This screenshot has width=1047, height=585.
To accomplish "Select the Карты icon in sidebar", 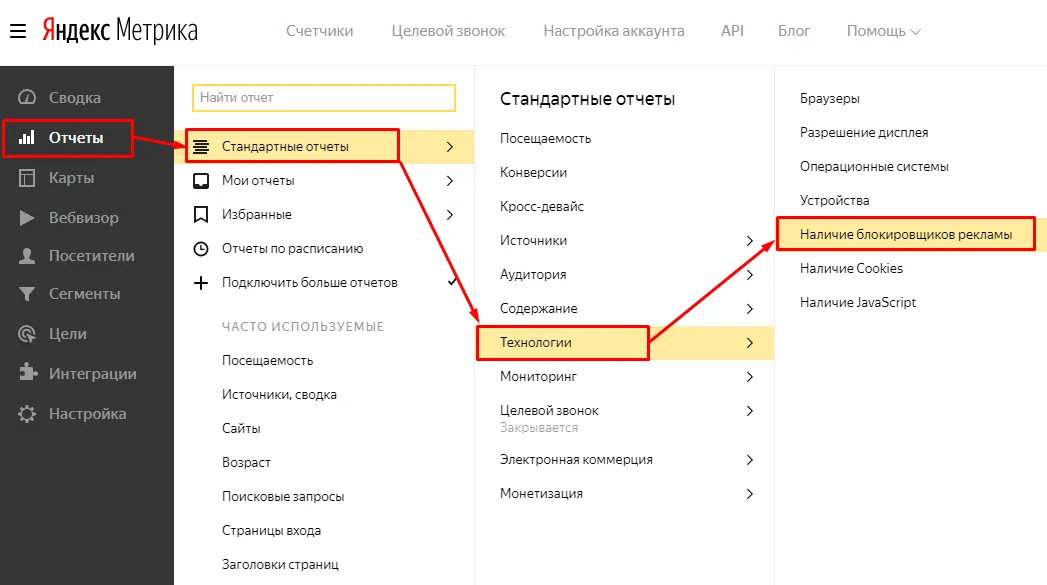I will coord(27,178).
